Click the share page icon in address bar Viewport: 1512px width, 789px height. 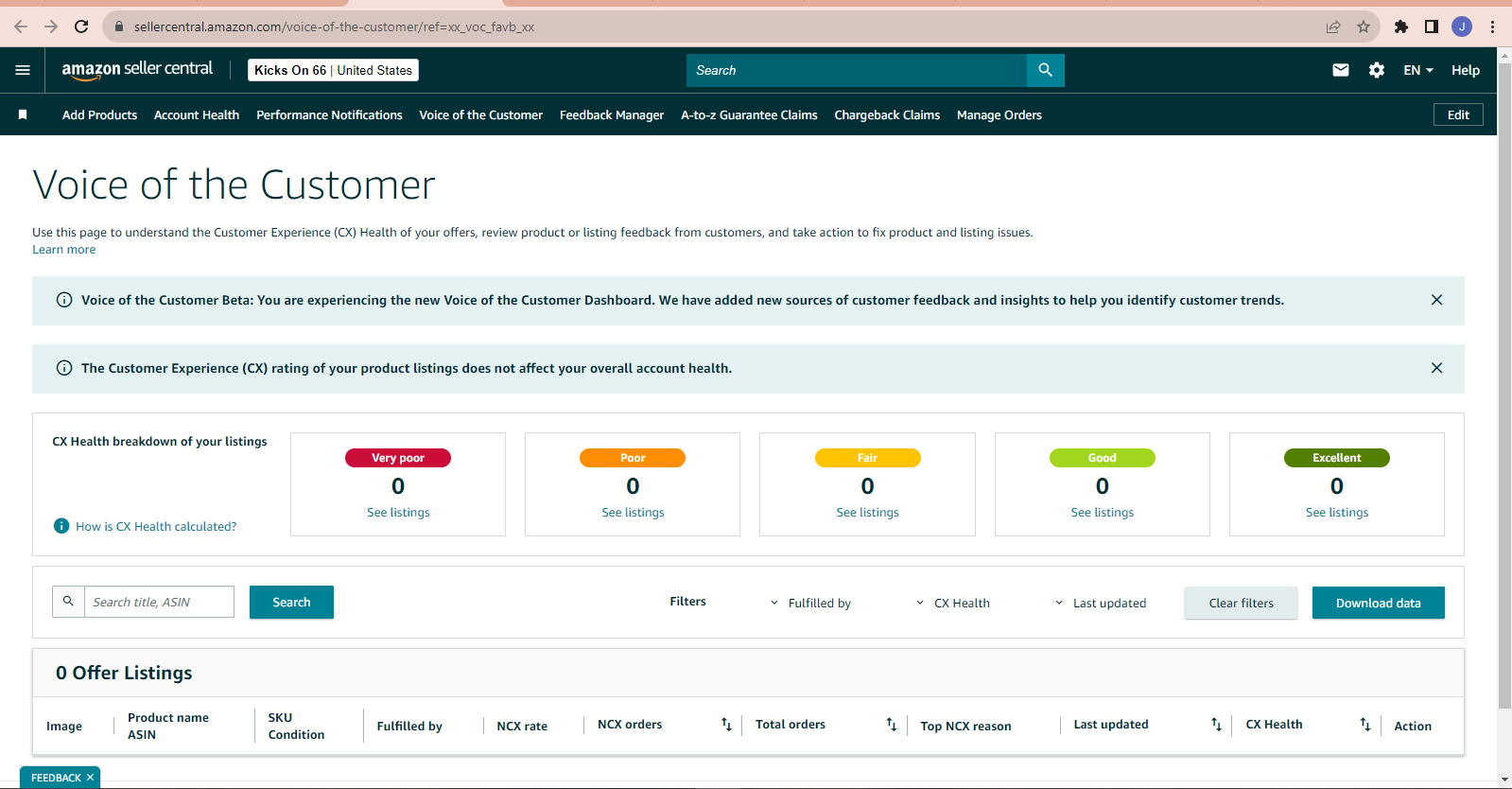click(1333, 26)
